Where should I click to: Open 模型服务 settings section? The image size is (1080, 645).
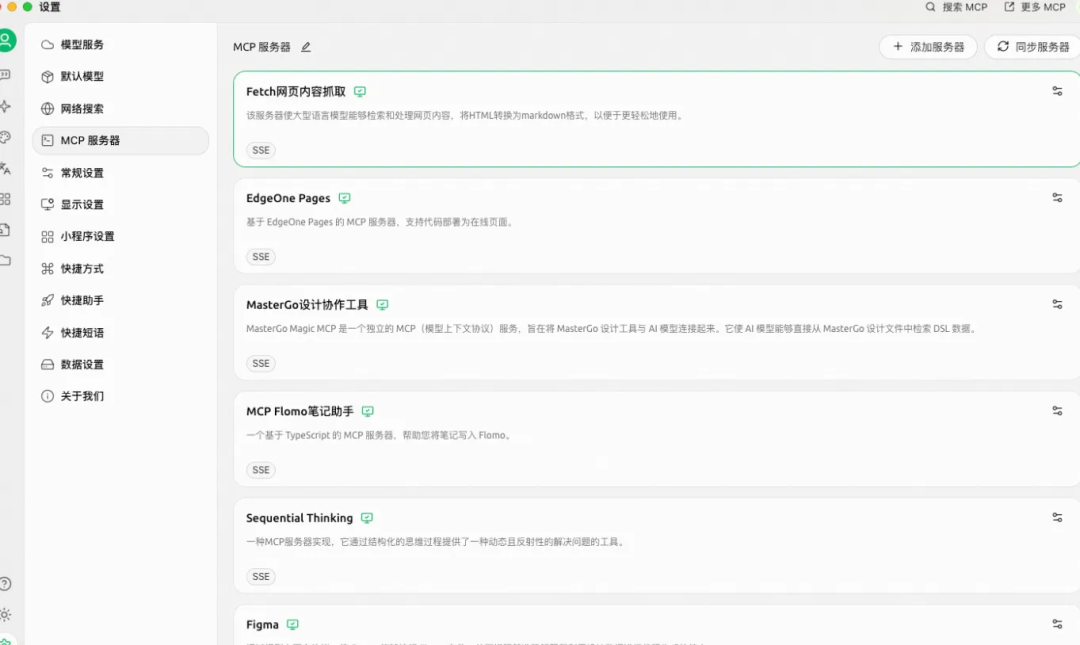[x=121, y=45]
